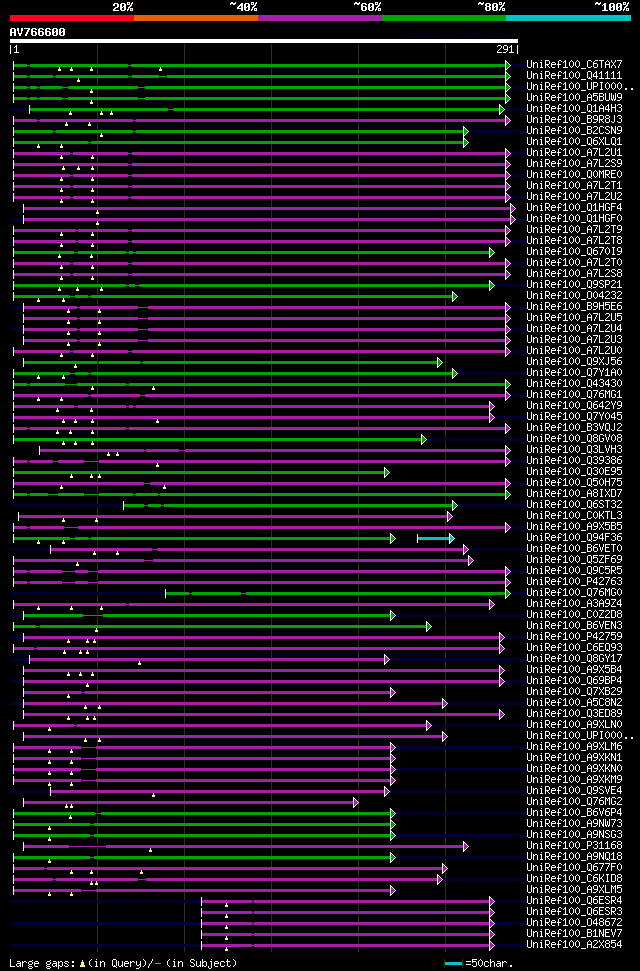The image size is (640, 971).
Task: Select the UniRef100_Q43430 hit
Action: click(x=574, y=384)
